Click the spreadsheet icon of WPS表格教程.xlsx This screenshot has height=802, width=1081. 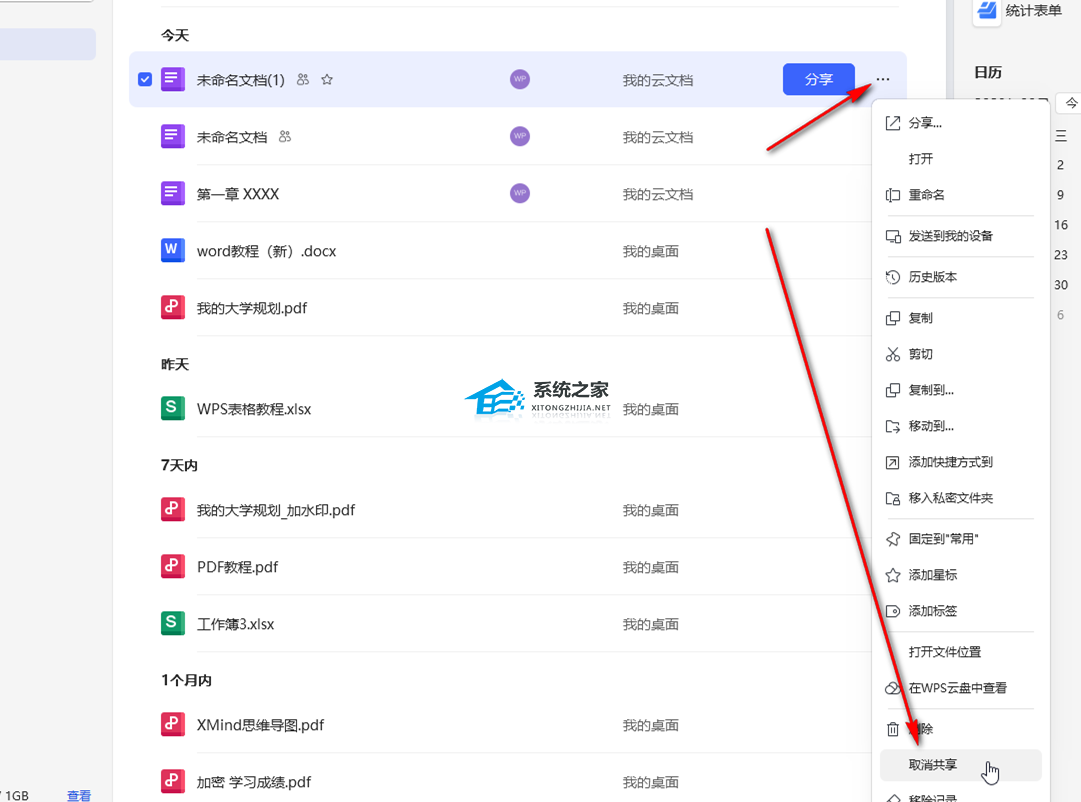[x=173, y=409]
